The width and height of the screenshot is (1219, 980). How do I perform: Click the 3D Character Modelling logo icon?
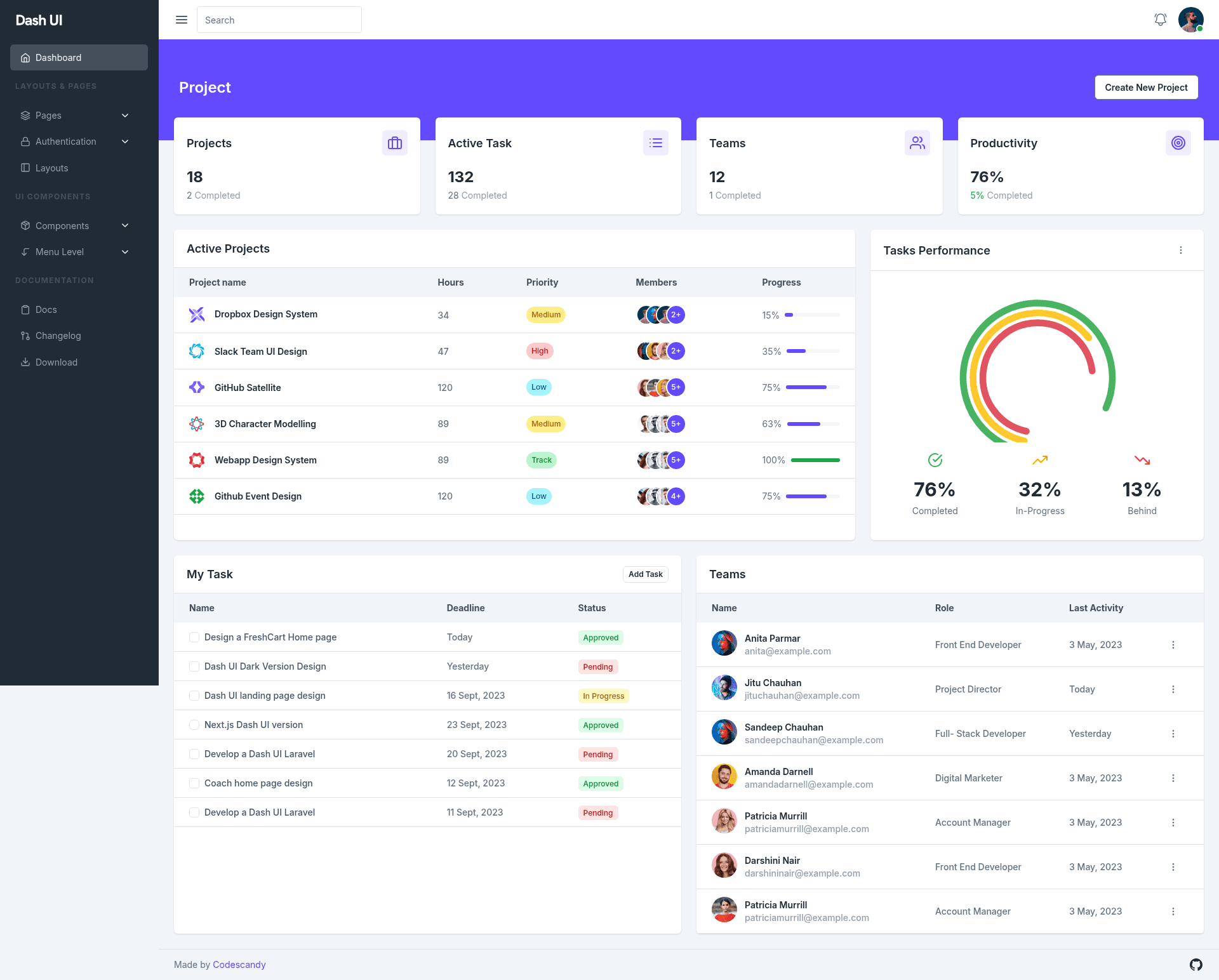[197, 424]
